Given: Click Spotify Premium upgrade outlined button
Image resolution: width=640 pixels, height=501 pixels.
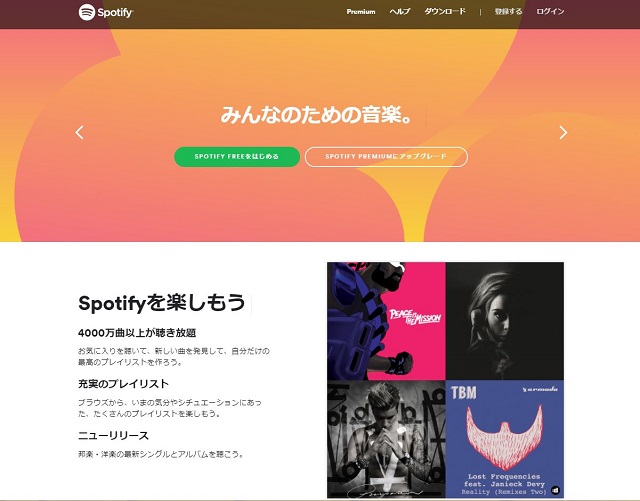Looking at the screenshot, I should coord(386,157).
